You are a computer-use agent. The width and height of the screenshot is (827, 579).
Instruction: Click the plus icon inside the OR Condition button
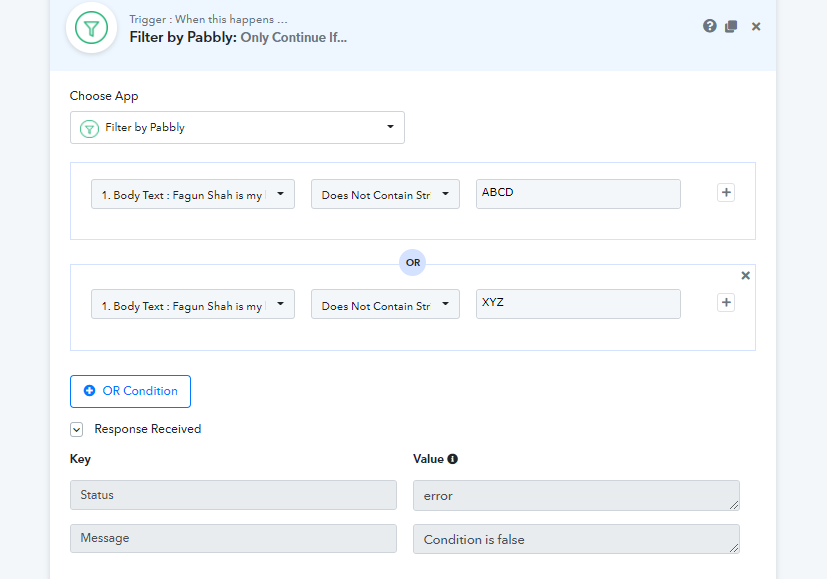[x=89, y=391]
